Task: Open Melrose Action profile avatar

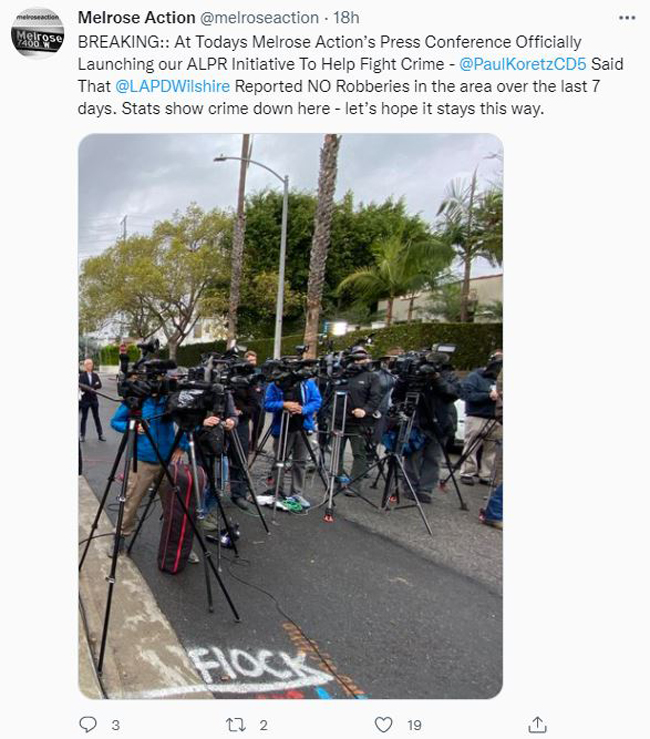Action: (37, 33)
